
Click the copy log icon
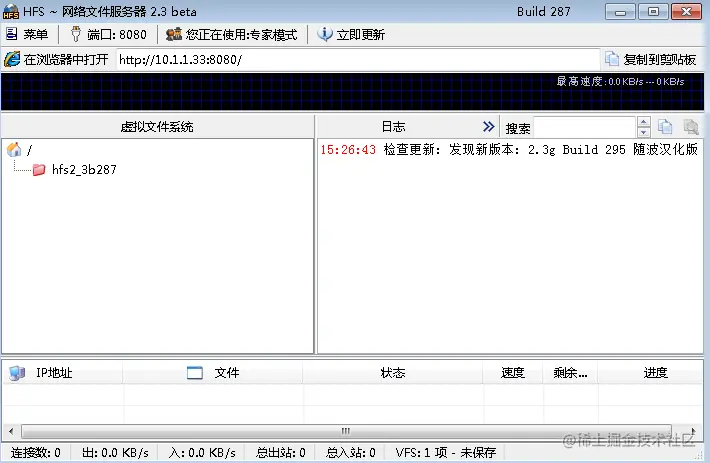point(665,127)
